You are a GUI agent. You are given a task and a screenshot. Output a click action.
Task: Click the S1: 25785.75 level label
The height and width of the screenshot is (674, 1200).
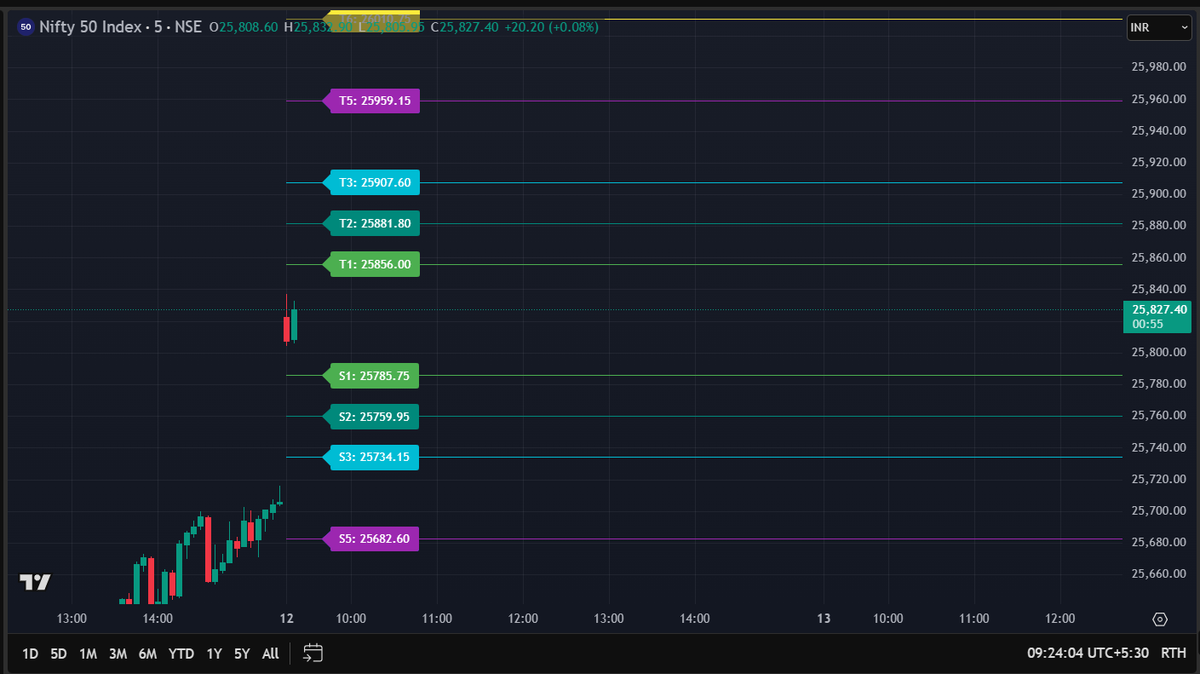pos(372,376)
